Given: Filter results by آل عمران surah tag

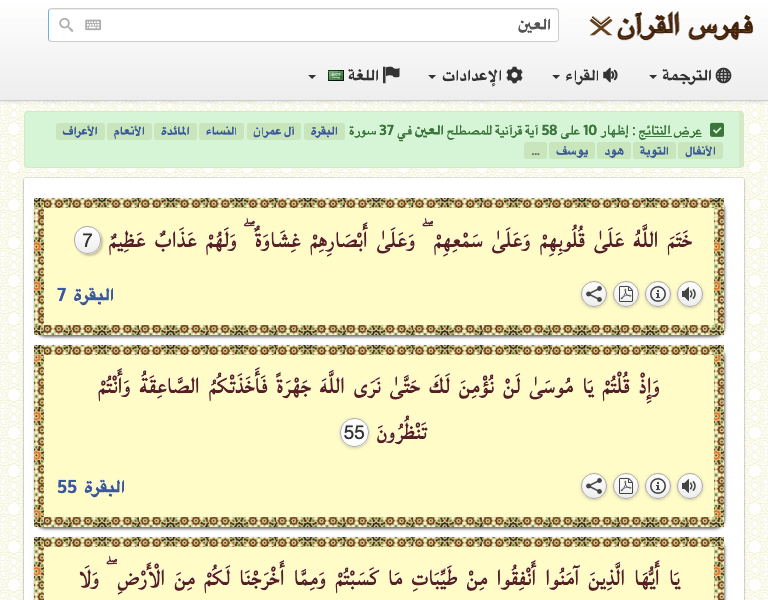Looking at the screenshot, I should [271, 131].
